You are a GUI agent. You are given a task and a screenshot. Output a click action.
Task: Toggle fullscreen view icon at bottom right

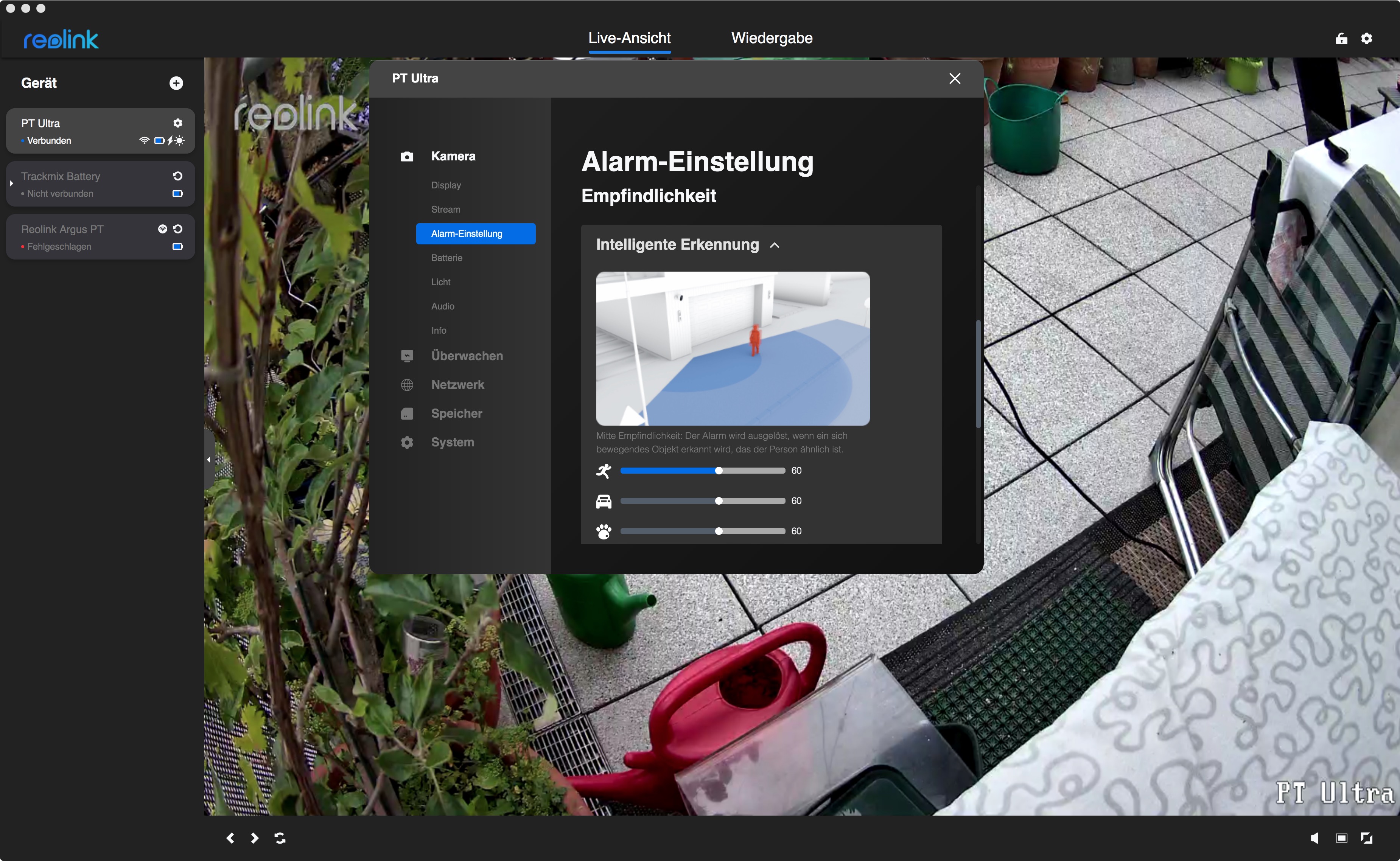tap(1366, 838)
